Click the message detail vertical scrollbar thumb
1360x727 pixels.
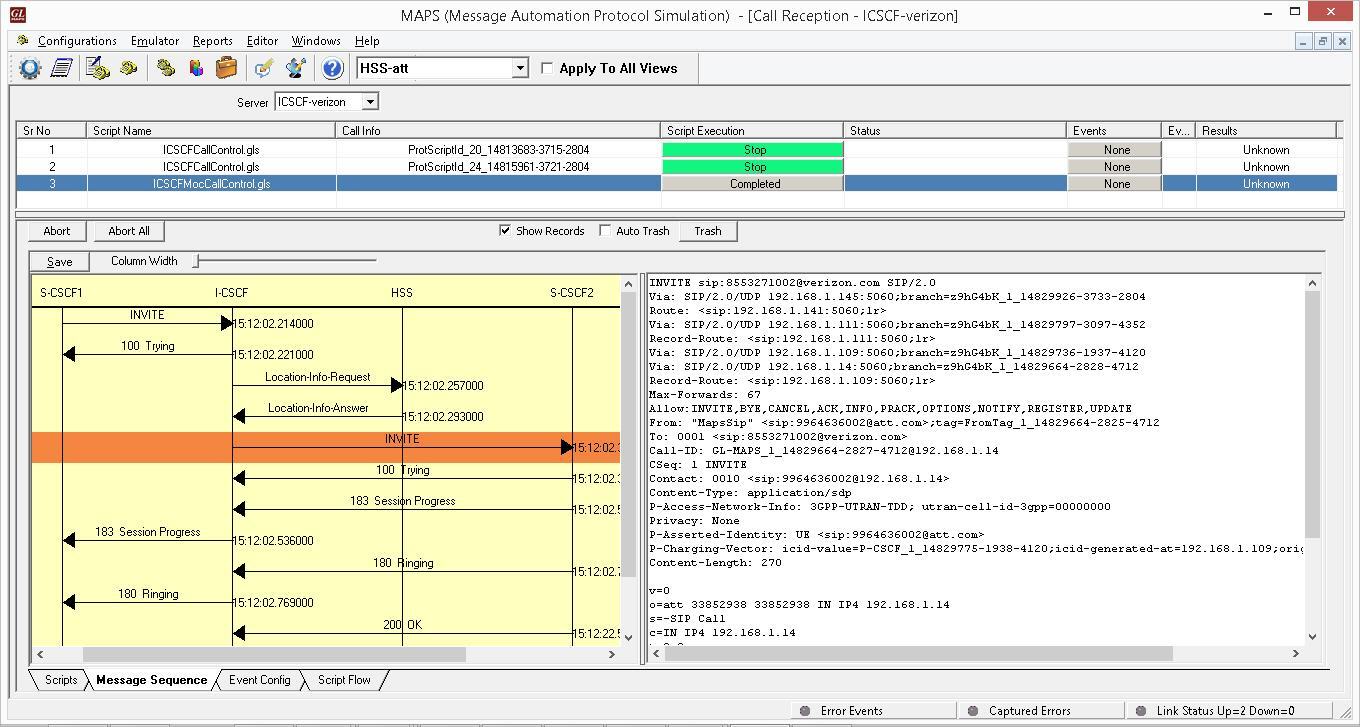click(1313, 414)
